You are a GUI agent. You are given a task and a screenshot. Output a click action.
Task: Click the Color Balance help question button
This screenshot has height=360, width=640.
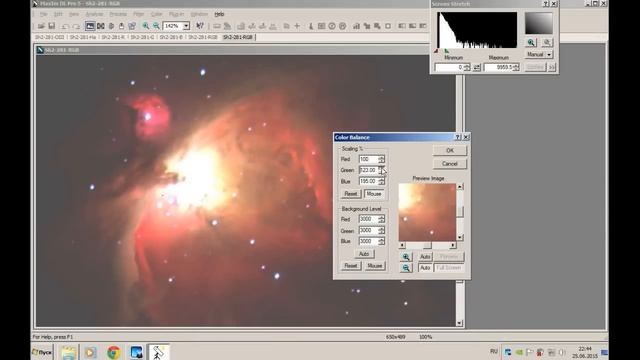click(458, 137)
